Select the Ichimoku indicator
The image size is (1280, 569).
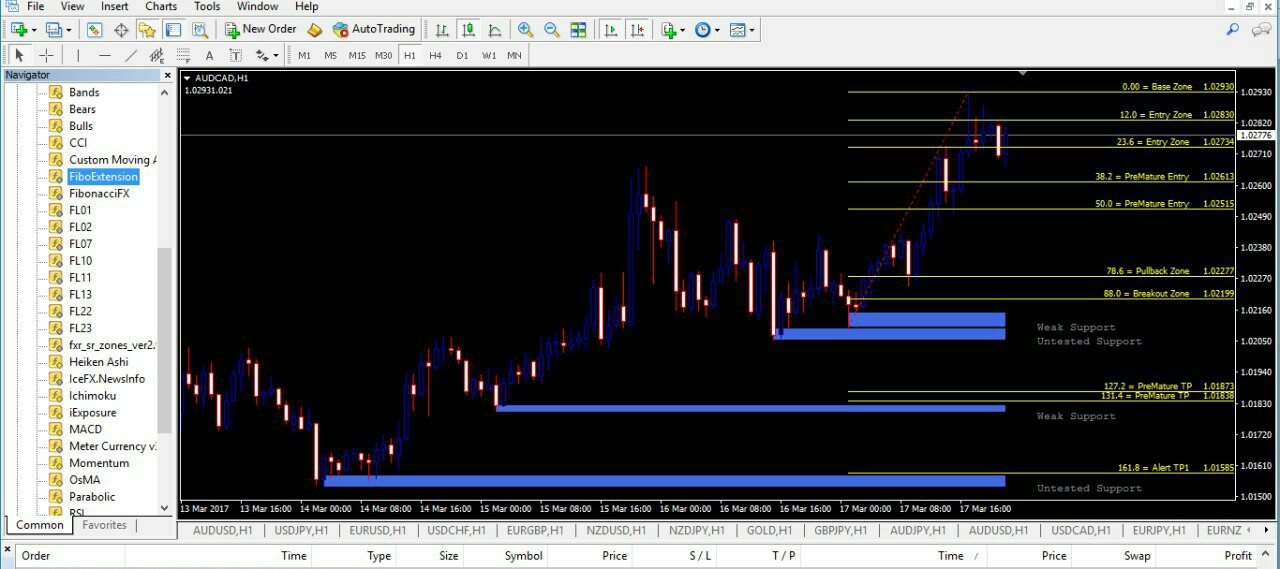pyautogui.click(x=92, y=396)
